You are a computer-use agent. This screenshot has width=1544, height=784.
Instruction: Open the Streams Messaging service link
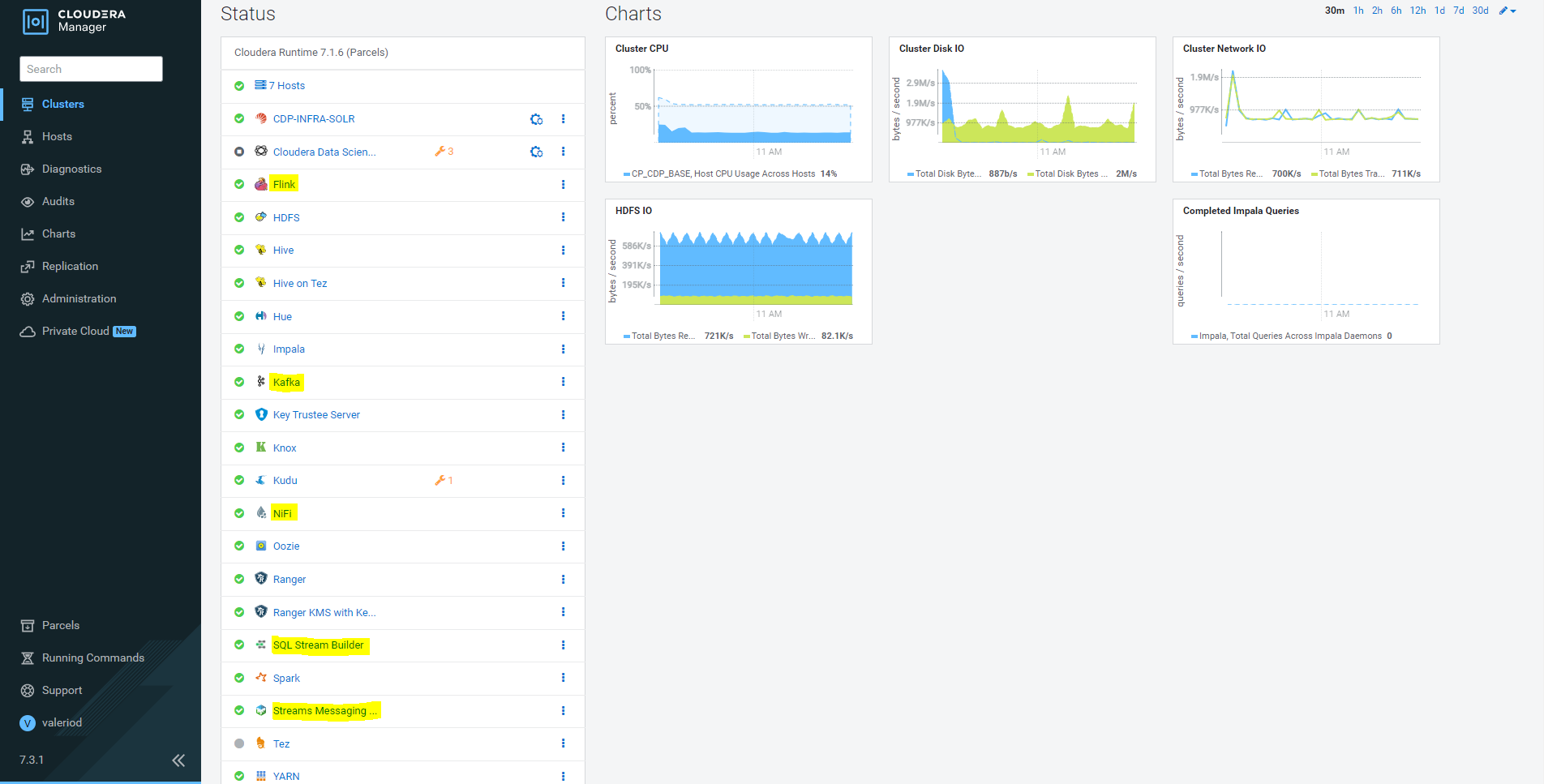325,710
